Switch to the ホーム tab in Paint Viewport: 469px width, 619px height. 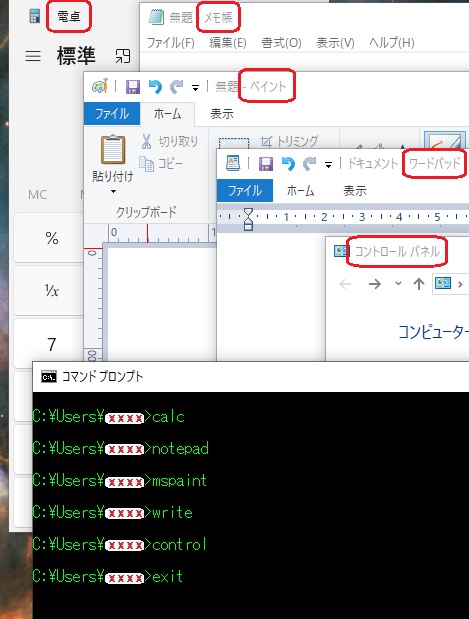point(167,114)
